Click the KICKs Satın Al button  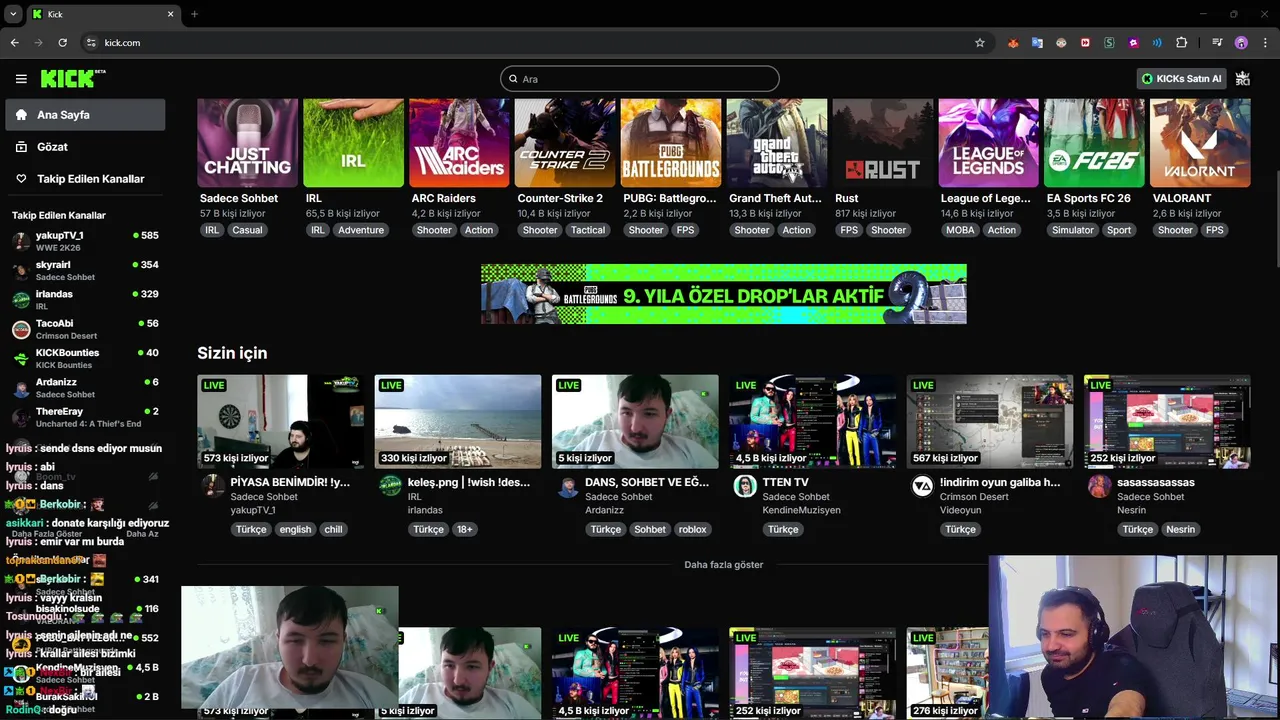tap(1182, 78)
